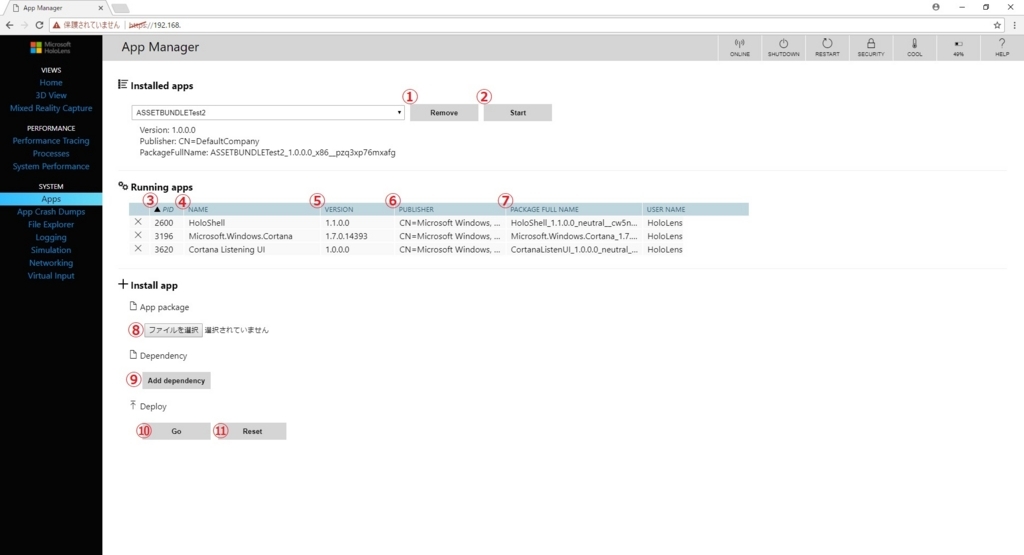Go to the Simulation page
The image size is (1024, 555).
[51, 249]
